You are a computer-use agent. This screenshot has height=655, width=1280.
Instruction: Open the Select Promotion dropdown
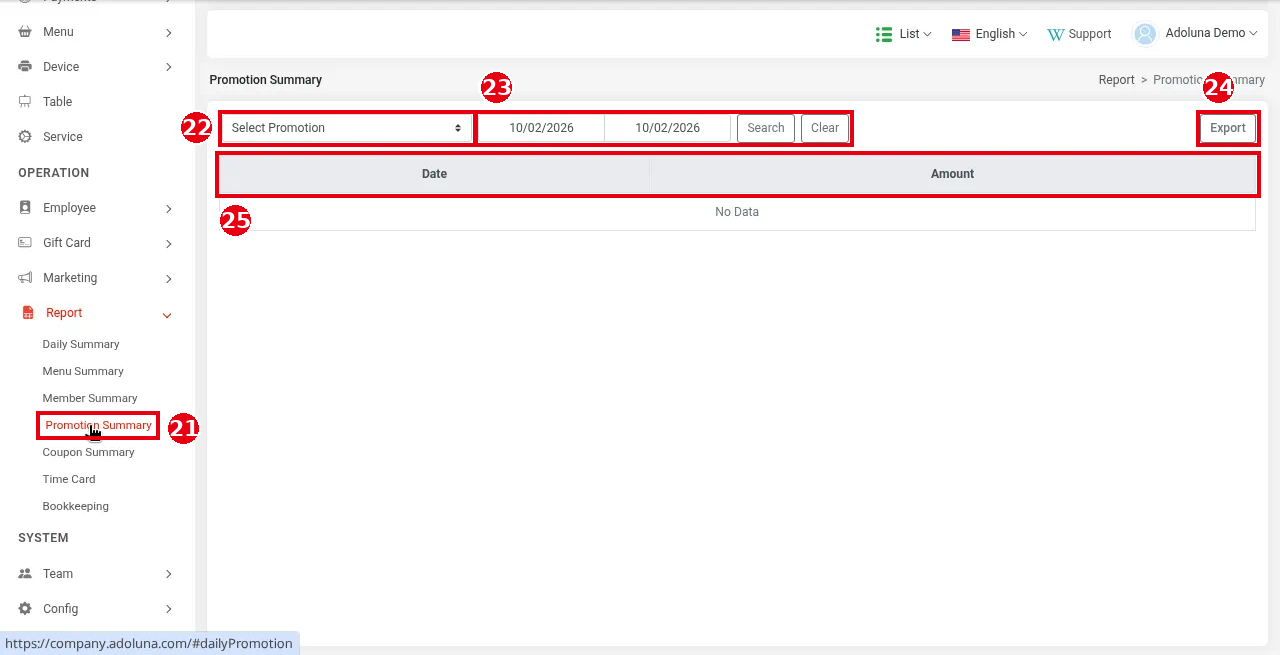click(x=346, y=128)
